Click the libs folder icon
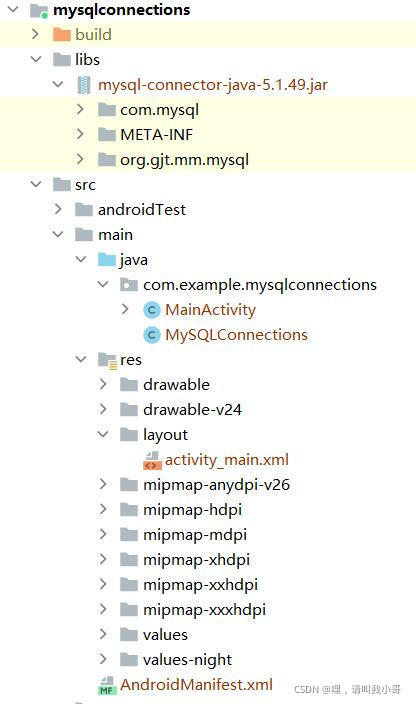This screenshot has width=416, height=704. click(x=62, y=60)
